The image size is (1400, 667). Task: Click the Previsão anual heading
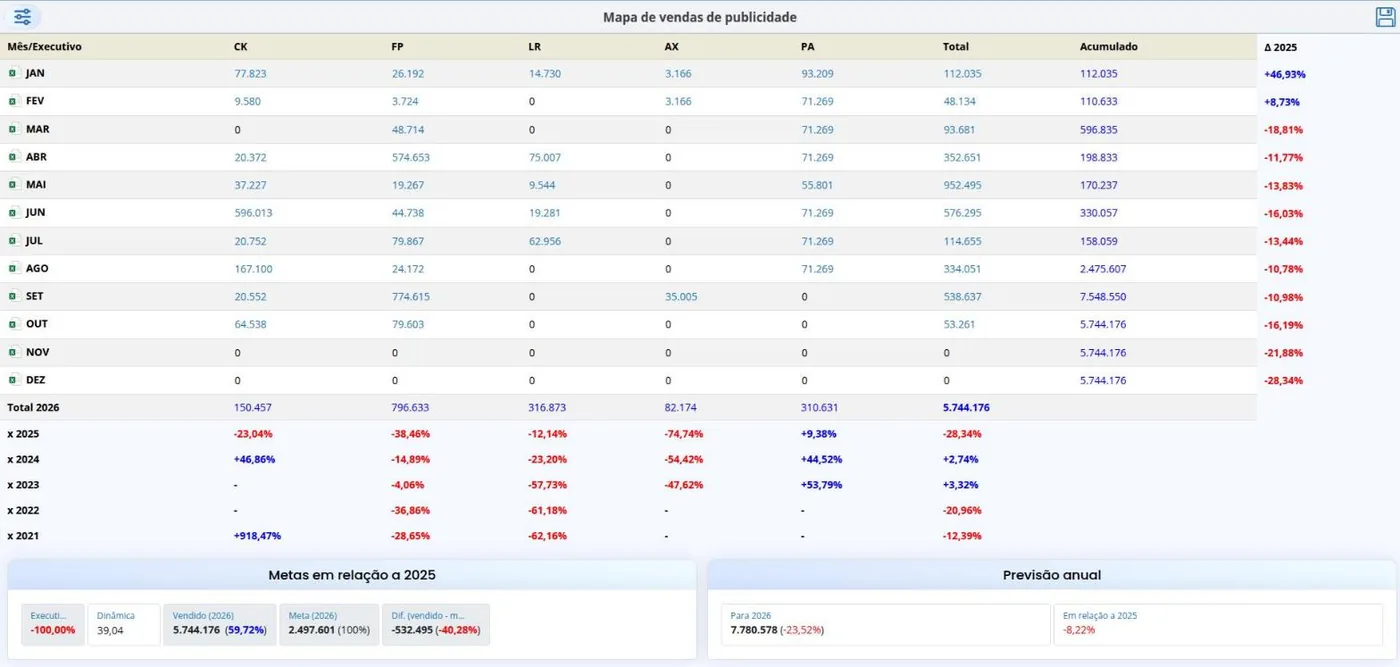[x=1052, y=575]
